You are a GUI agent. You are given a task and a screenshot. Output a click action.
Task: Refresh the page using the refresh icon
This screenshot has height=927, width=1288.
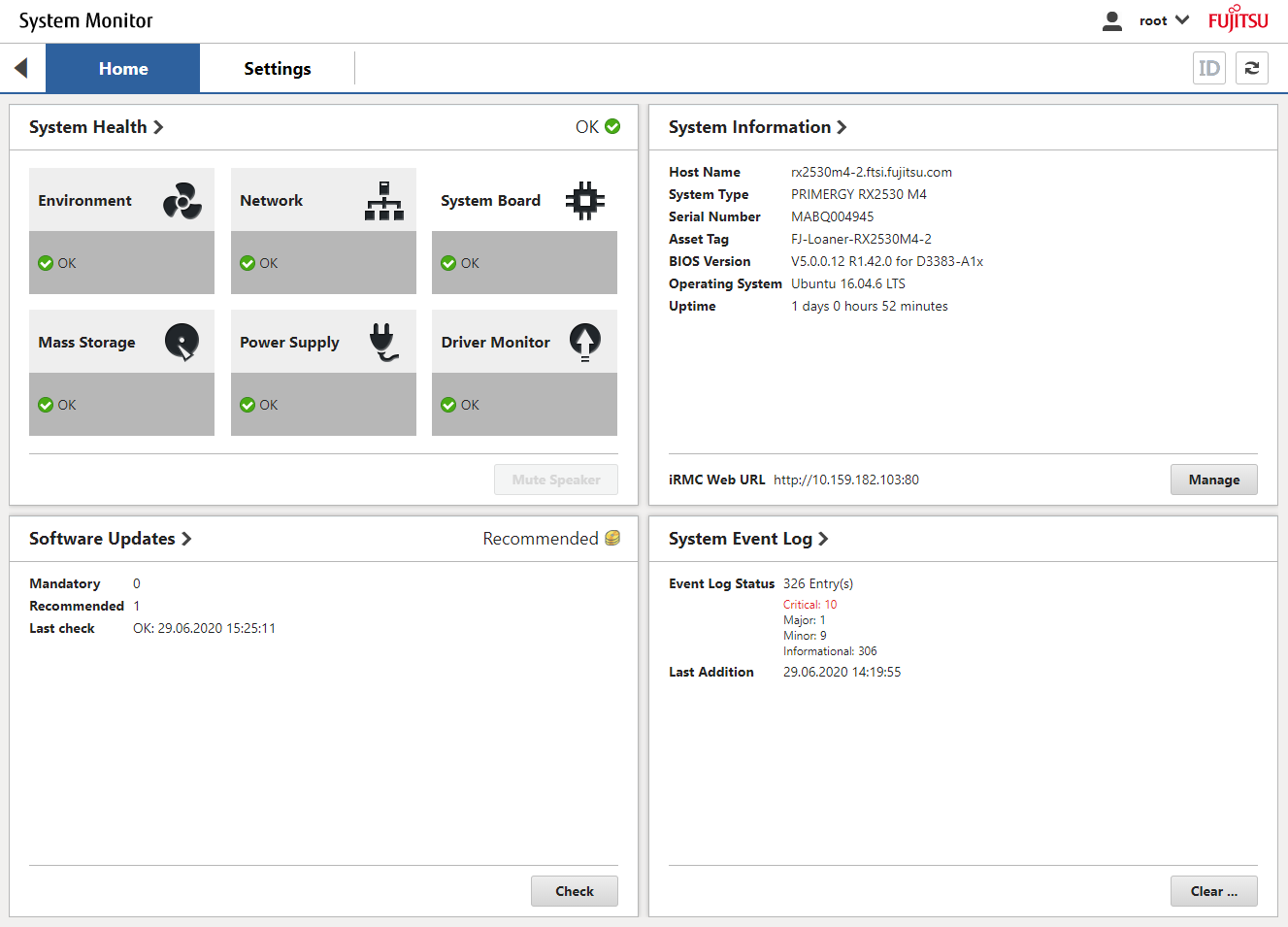click(x=1251, y=68)
